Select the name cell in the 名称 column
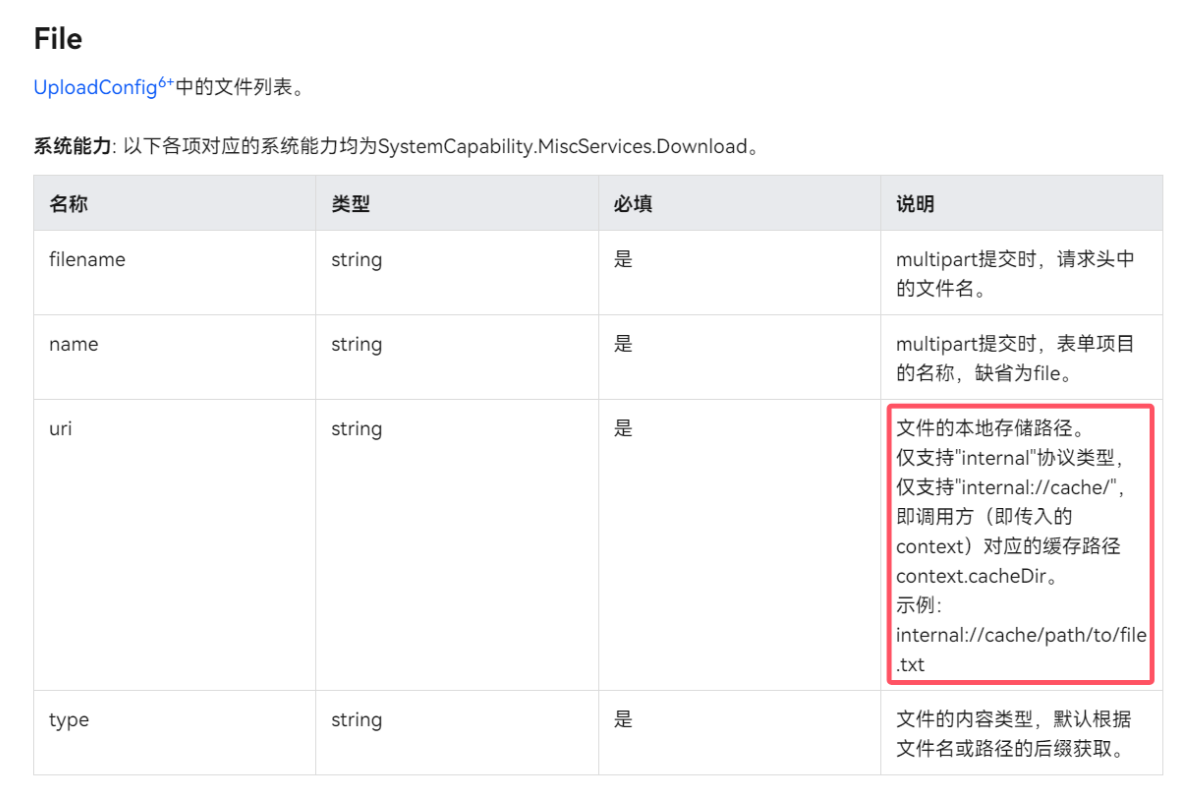Screen dimensions: 1177x788 pyautogui.click(x=74, y=344)
